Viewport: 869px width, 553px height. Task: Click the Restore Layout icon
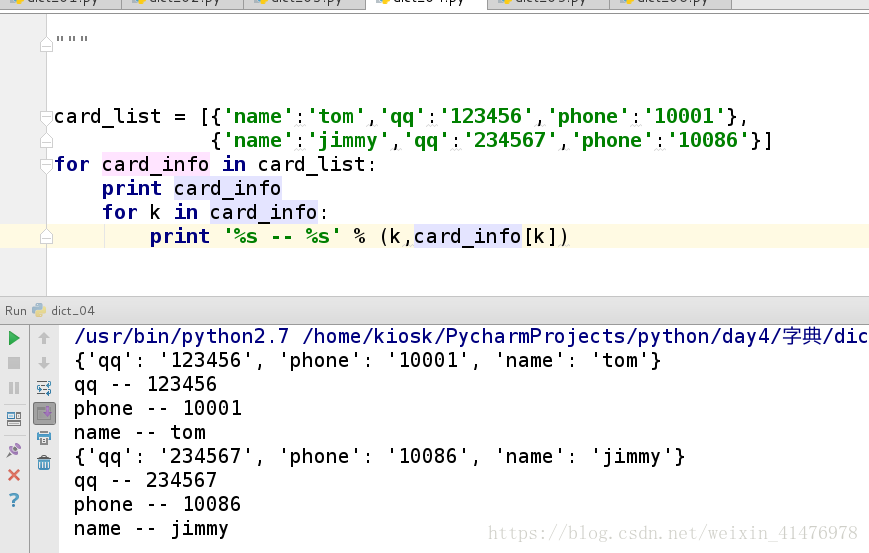14,419
